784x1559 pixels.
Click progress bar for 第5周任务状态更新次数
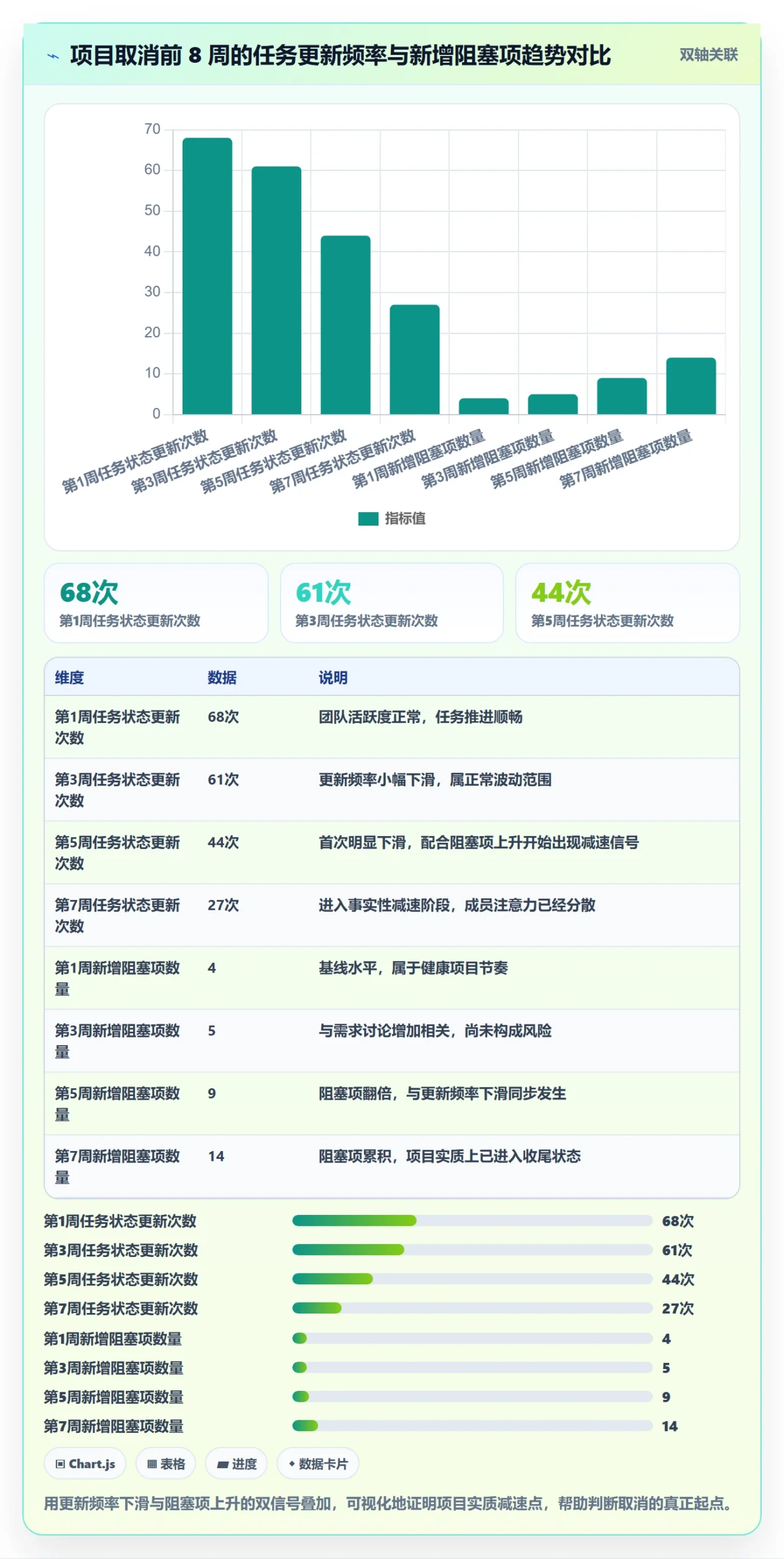(x=472, y=1279)
